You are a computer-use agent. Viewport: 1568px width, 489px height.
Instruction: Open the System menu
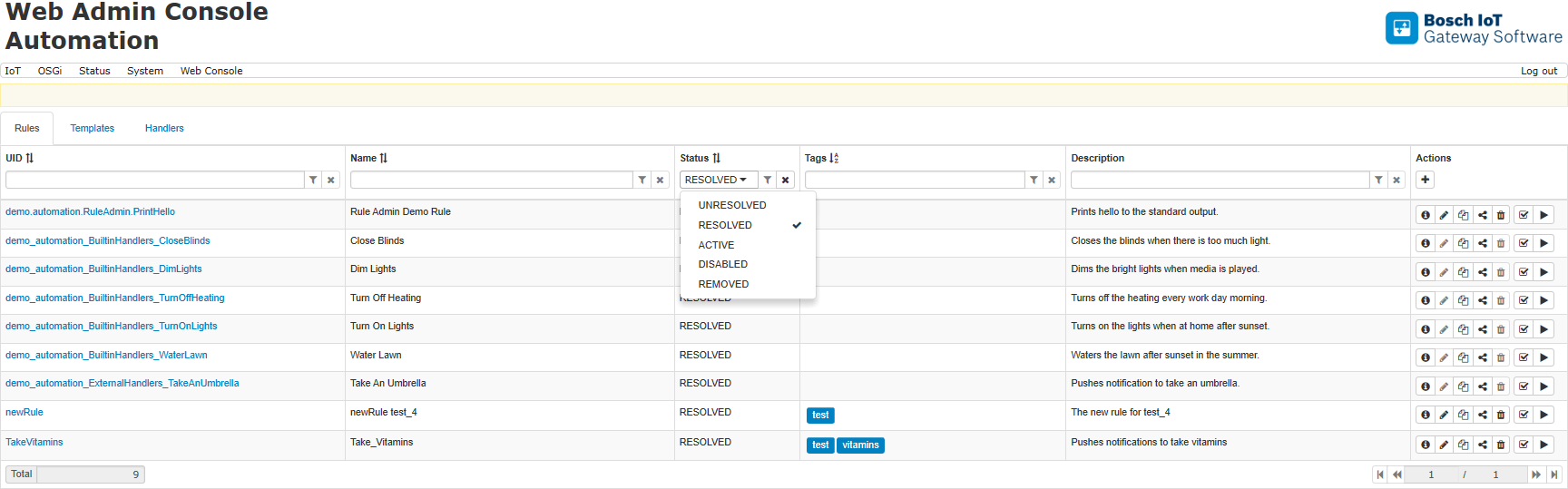(145, 71)
